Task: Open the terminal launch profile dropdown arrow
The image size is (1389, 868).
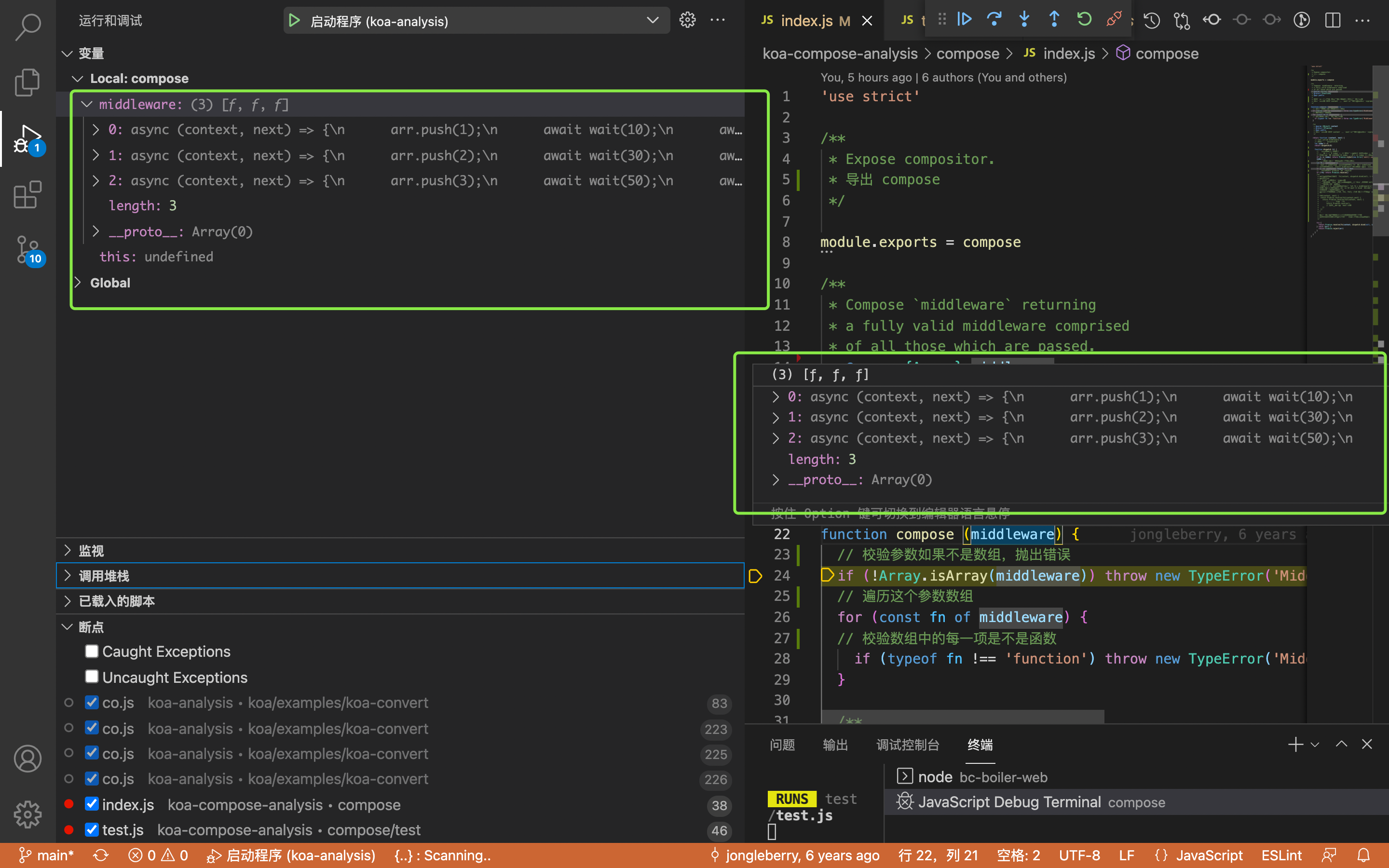Action: pyautogui.click(x=1315, y=745)
